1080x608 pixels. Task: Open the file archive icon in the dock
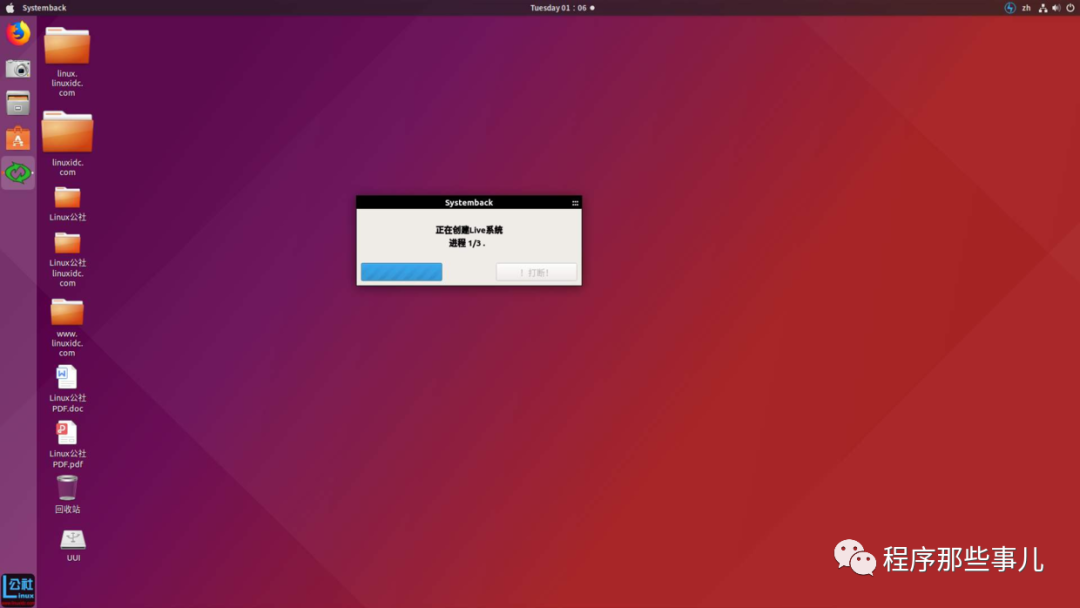[17, 102]
